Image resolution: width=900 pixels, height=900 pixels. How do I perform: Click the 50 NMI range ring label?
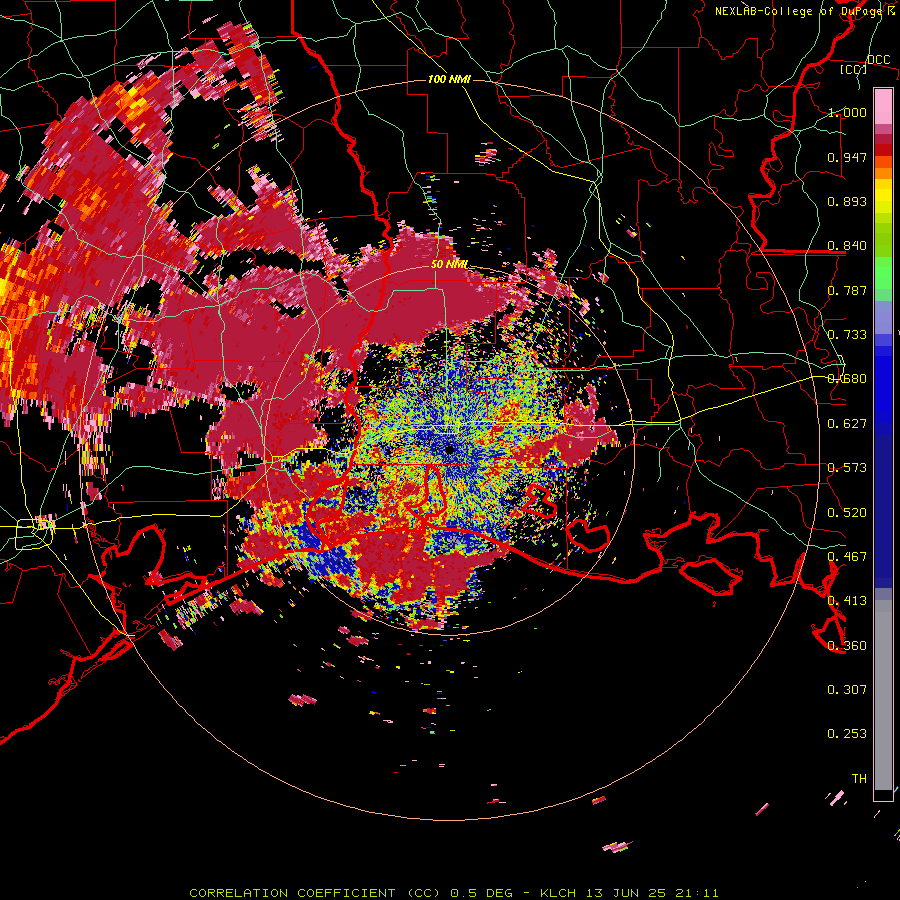click(449, 265)
